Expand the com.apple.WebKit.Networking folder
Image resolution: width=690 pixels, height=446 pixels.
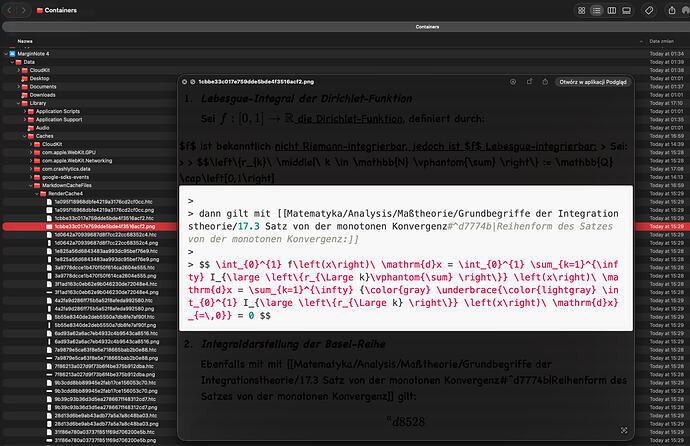[x=31, y=161]
